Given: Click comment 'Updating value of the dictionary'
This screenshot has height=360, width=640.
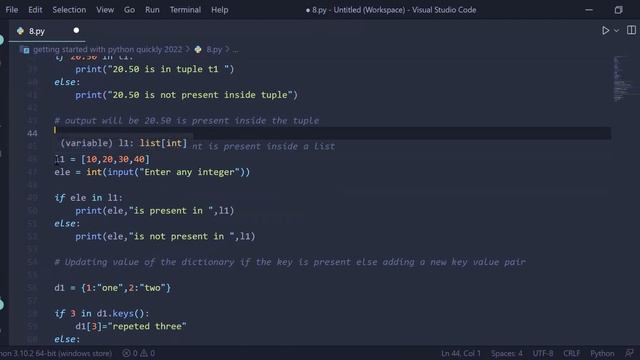Looking at the screenshot, I should click(x=290, y=262).
